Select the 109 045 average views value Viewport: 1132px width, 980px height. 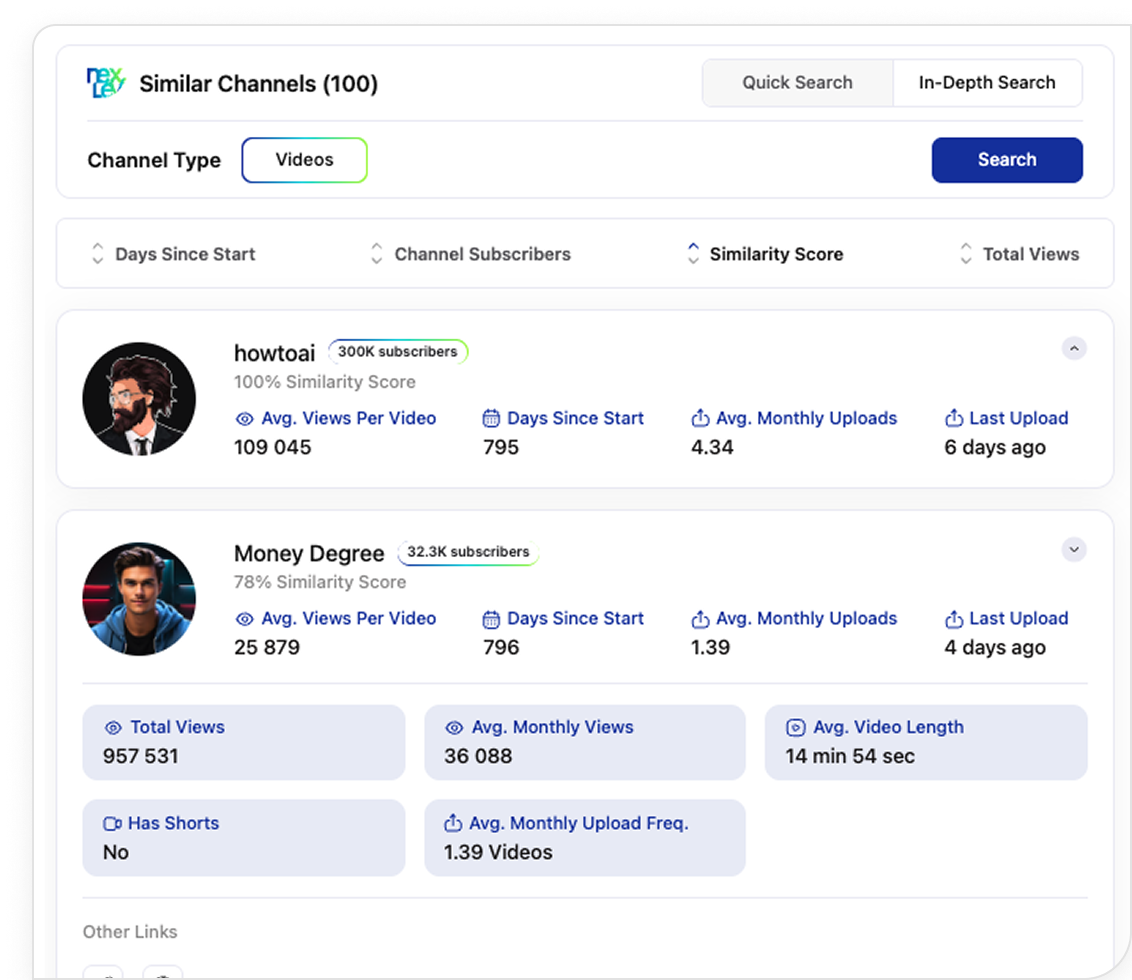273,448
